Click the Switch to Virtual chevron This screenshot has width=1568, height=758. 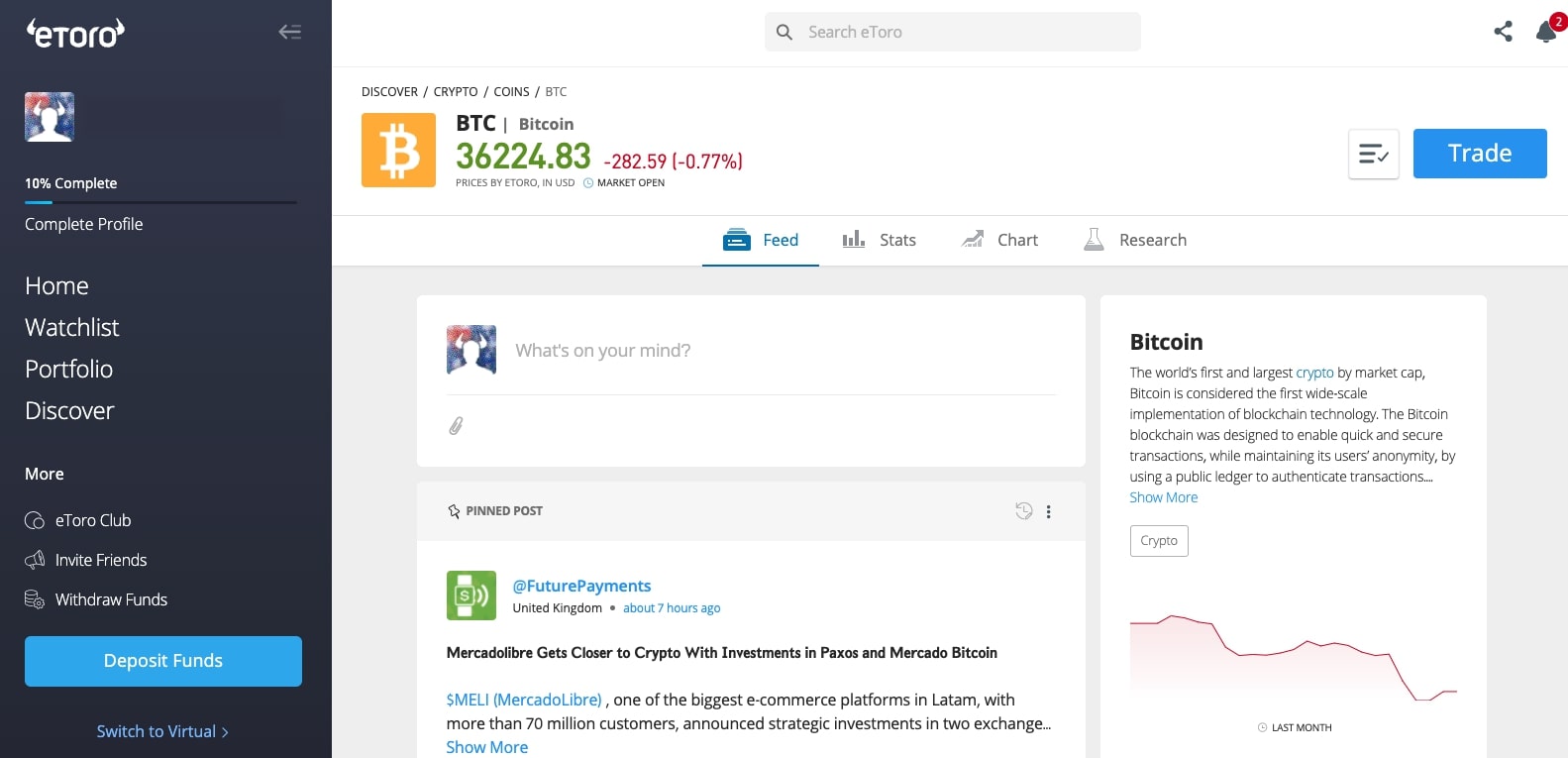[x=226, y=733]
